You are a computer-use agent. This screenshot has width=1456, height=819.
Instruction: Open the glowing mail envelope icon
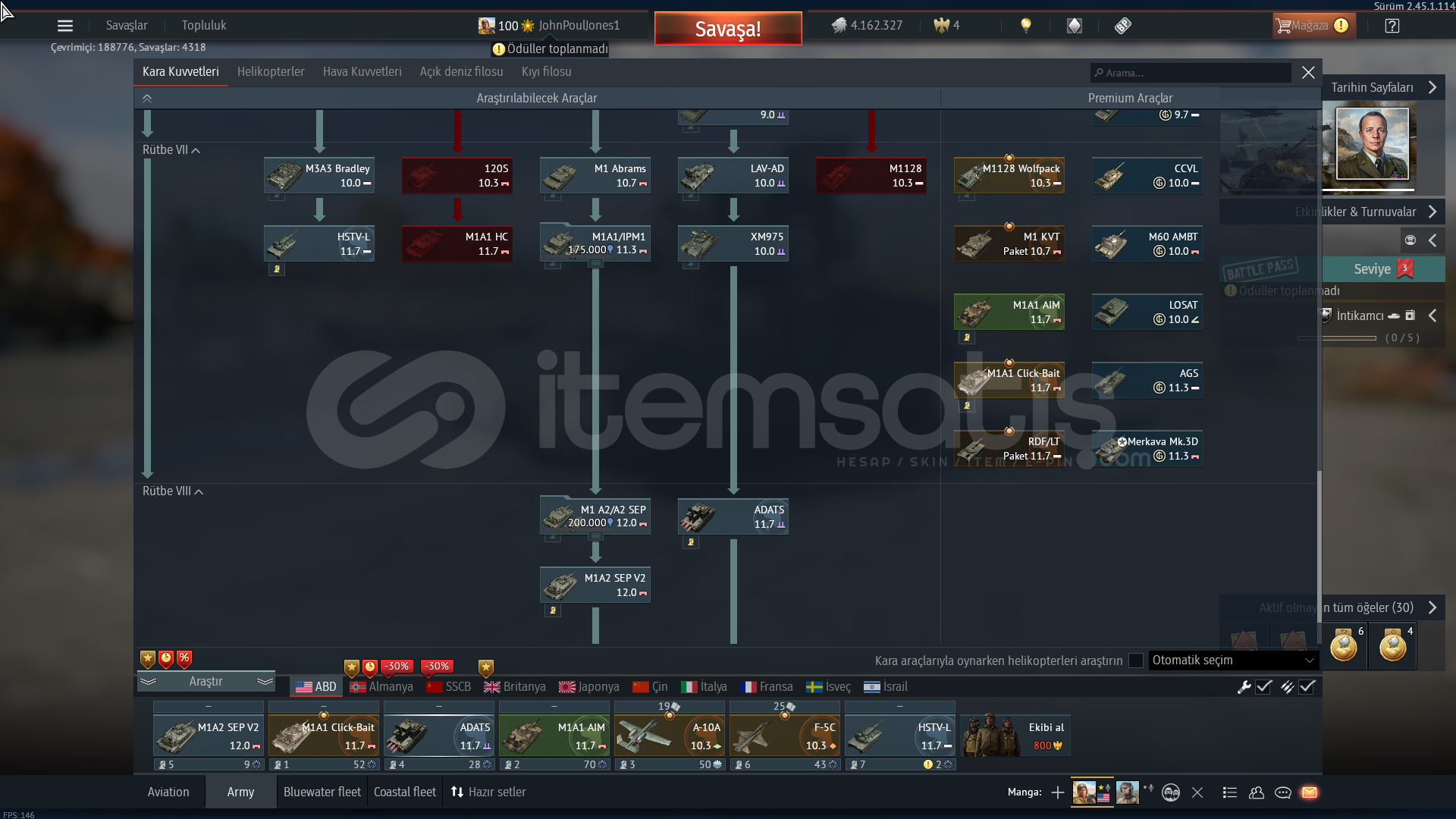(x=1310, y=792)
